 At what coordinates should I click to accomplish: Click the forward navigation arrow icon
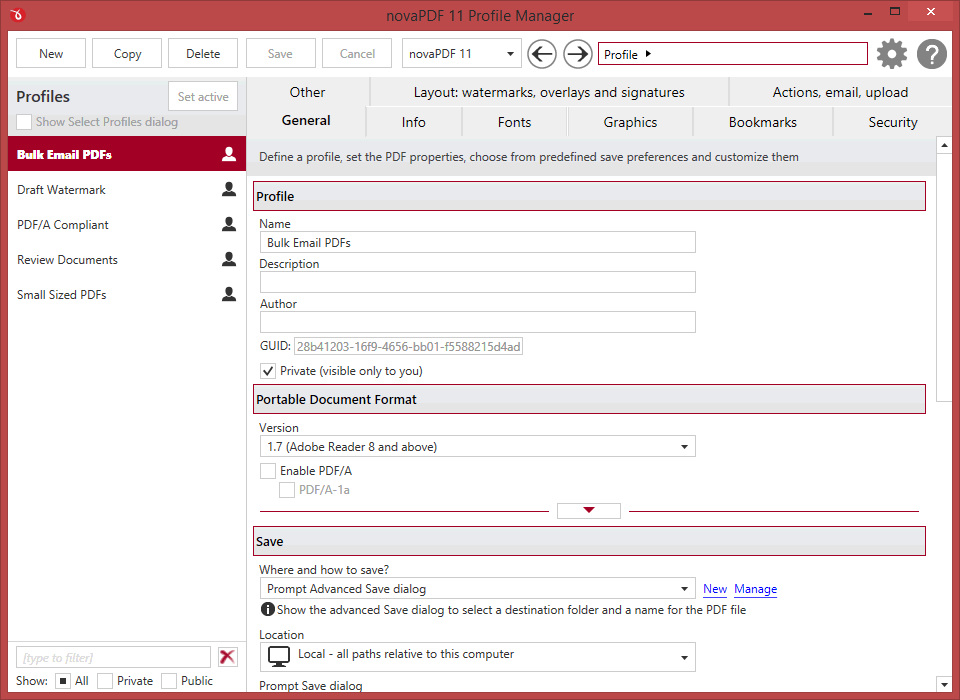[x=577, y=54]
